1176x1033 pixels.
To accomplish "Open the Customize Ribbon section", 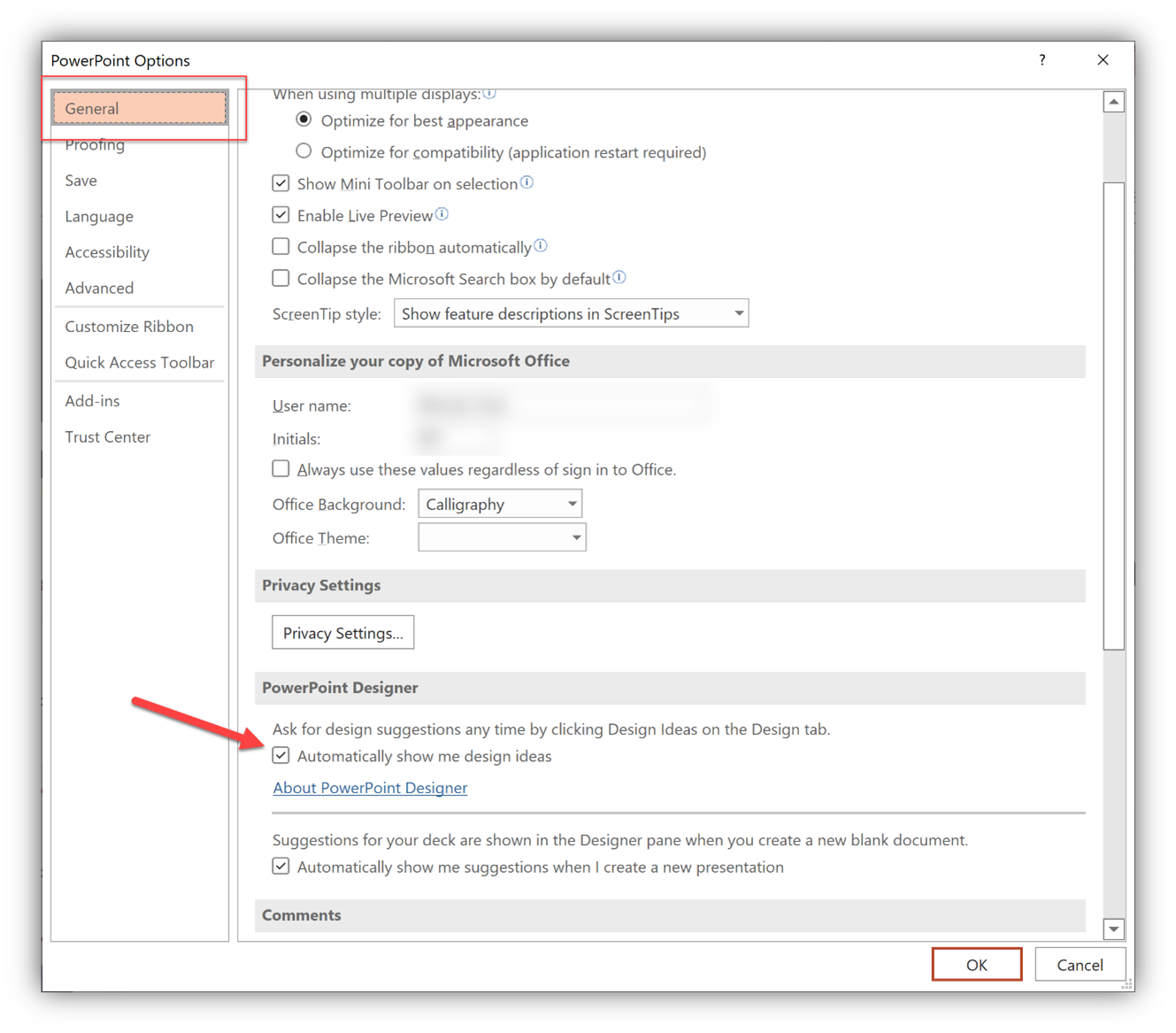I will 129,327.
